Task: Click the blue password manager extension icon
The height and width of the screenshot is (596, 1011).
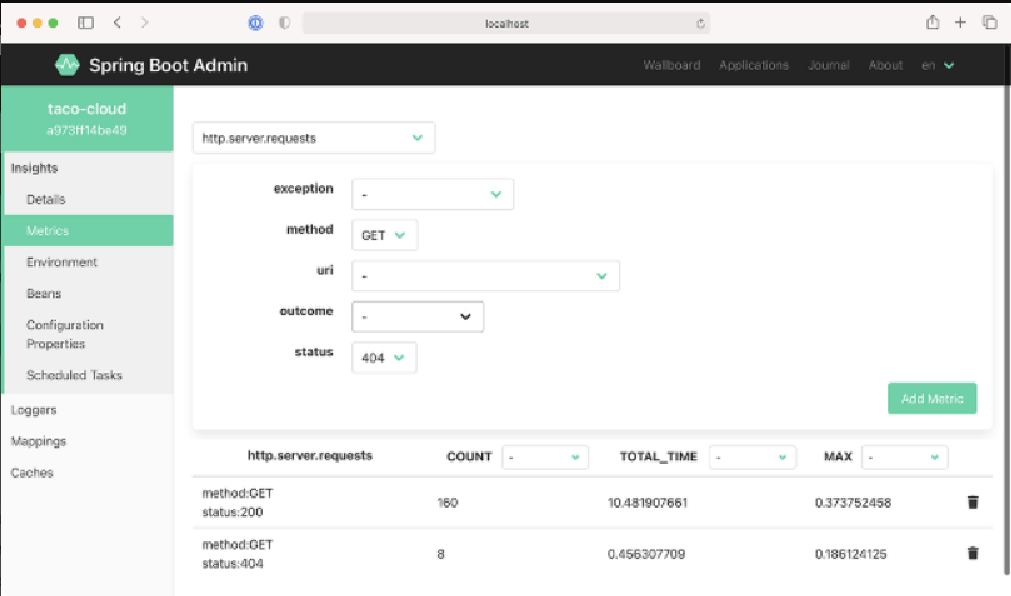Action: (256, 23)
